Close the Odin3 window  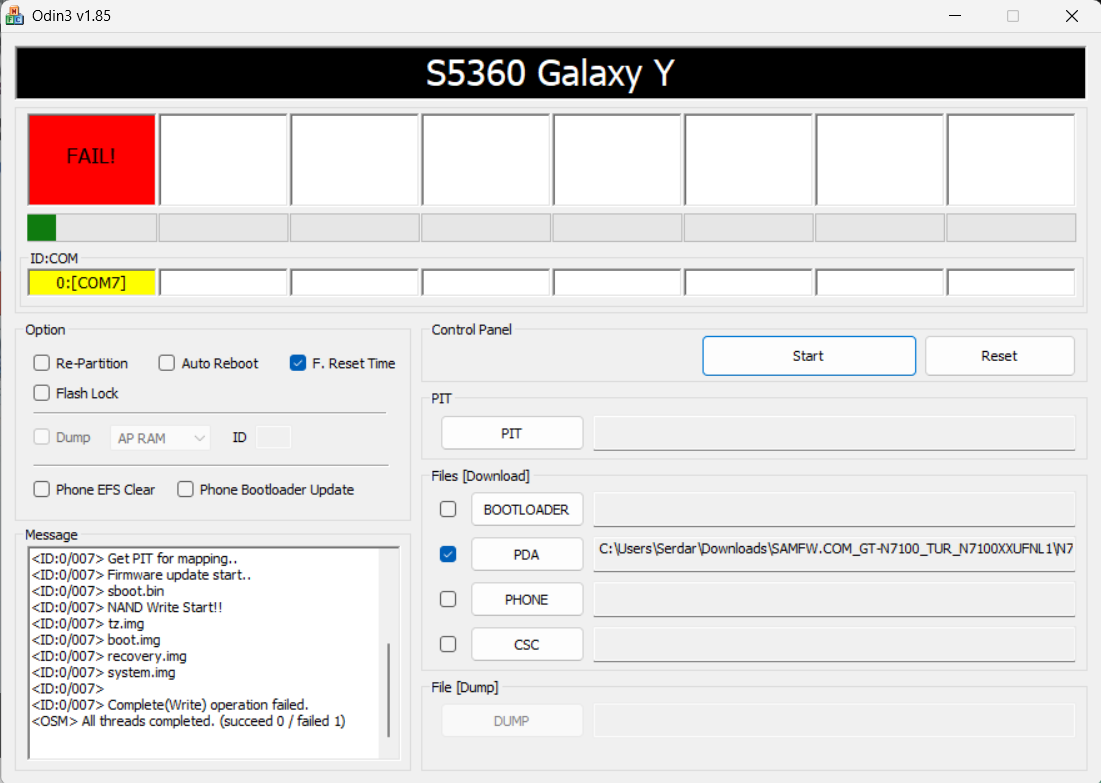[x=1072, y=15]
